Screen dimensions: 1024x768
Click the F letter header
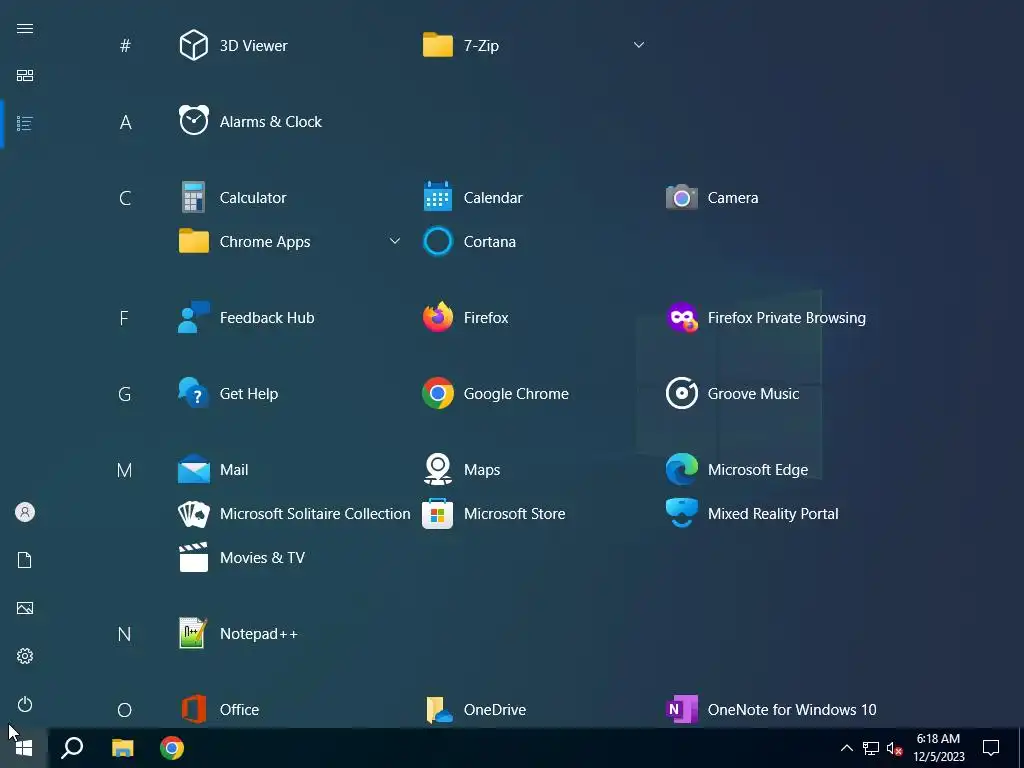(x=124, y=318)
